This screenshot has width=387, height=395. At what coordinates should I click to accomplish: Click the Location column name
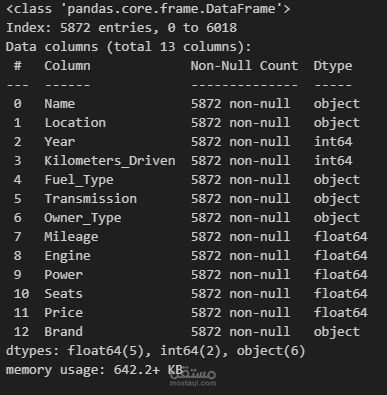click(x=75, y=123)
